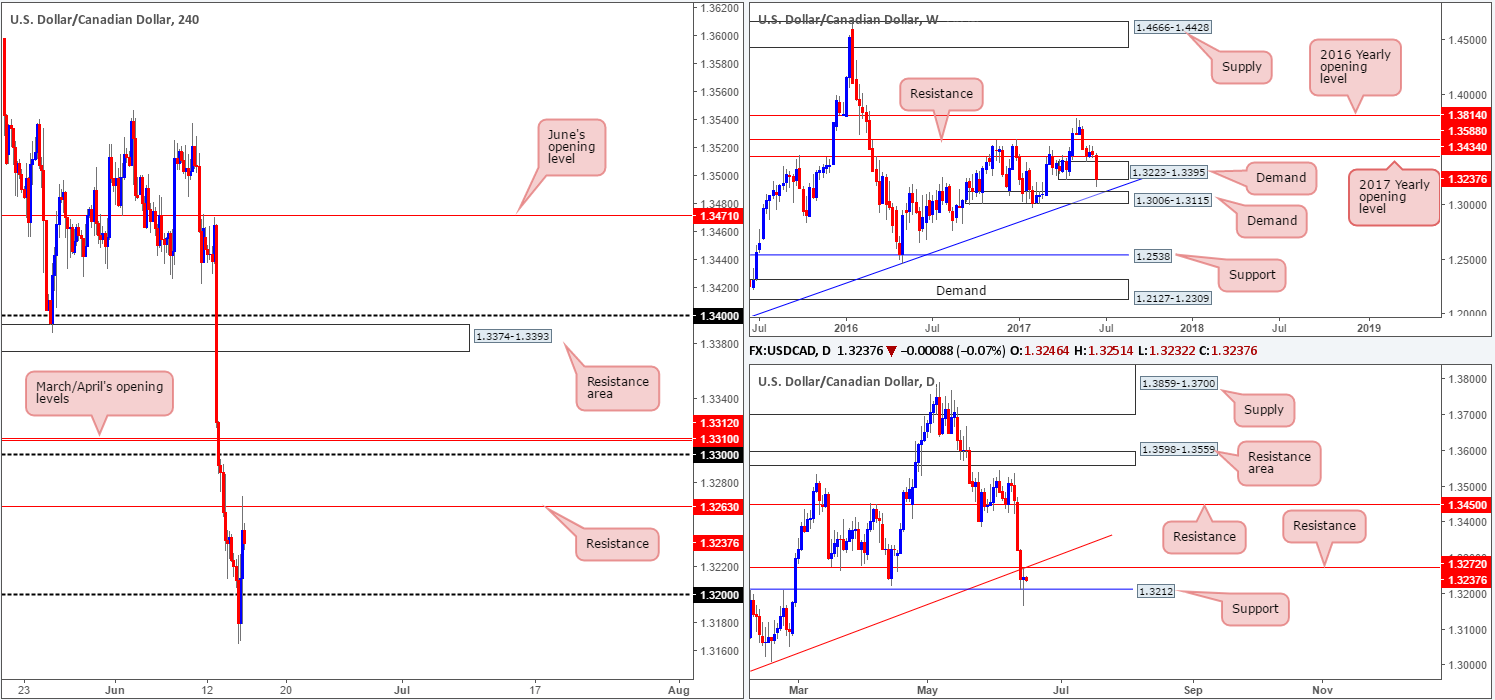Click the black 1.32000 price tag
Viewport: 1495px width, 700px height.
point(718,595)
